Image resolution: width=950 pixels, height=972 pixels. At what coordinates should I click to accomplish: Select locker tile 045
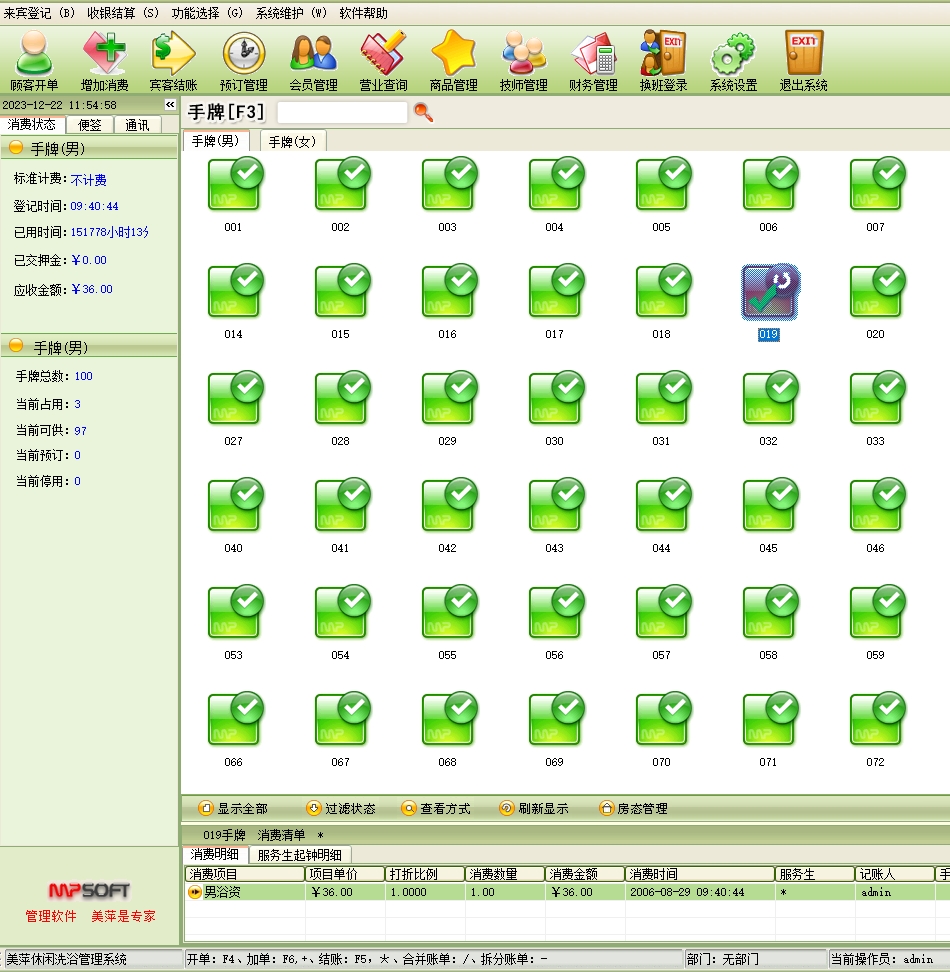(x=768, y=510)
